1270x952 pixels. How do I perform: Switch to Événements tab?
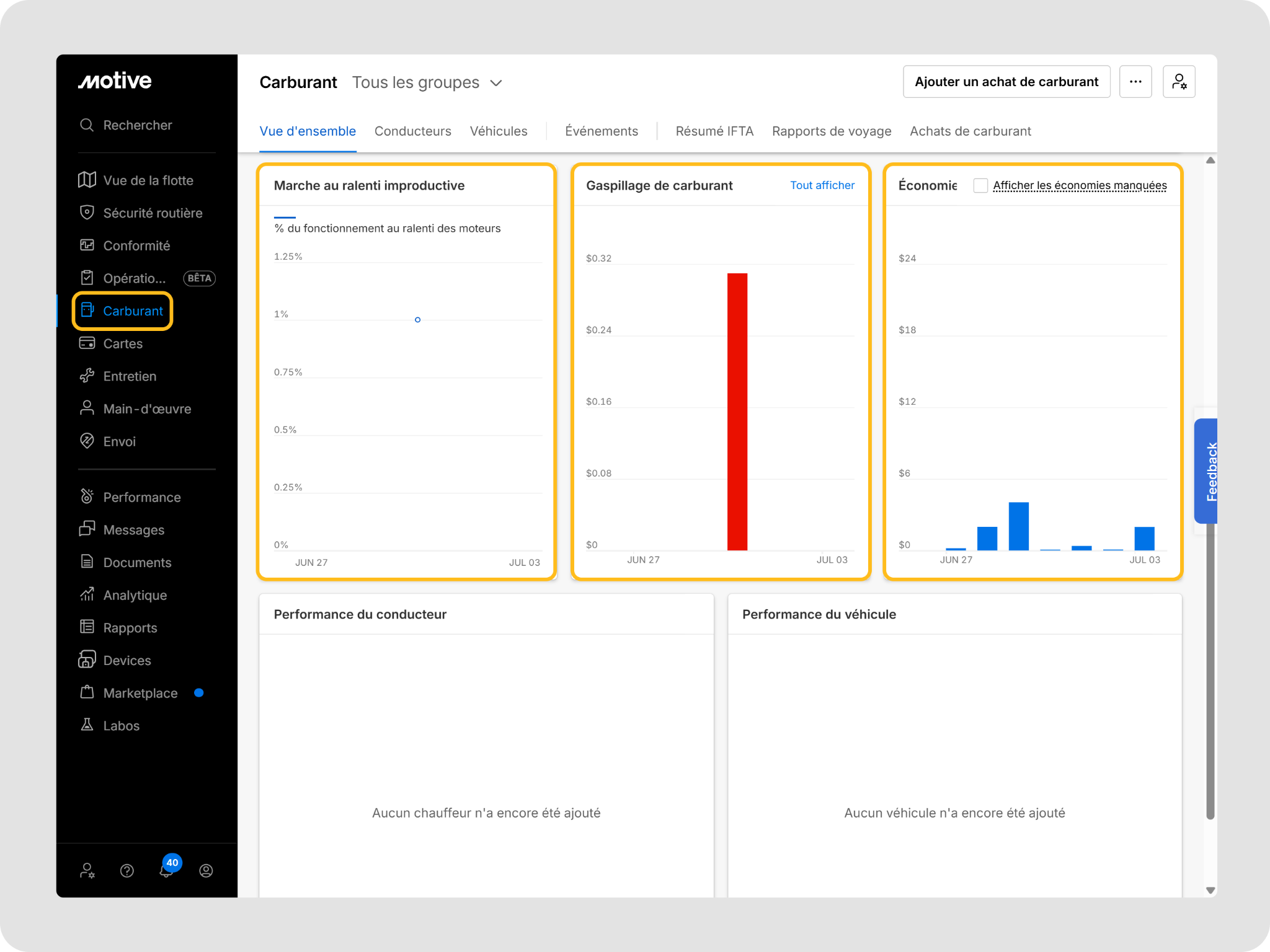point(602,131)
